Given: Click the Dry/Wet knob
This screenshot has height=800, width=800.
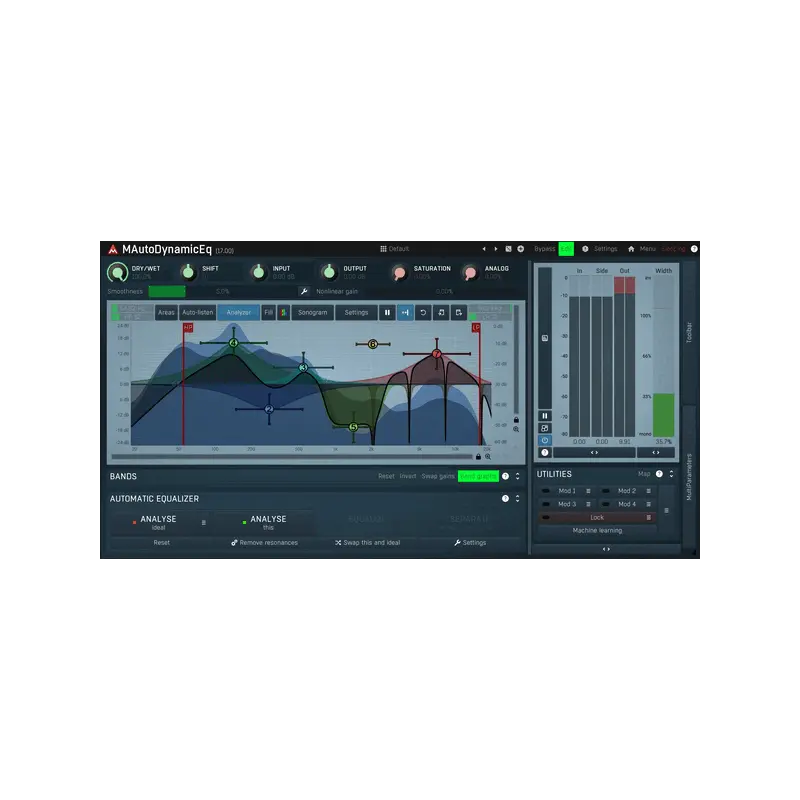Looking at the screenshot, I should click(117, 272).
